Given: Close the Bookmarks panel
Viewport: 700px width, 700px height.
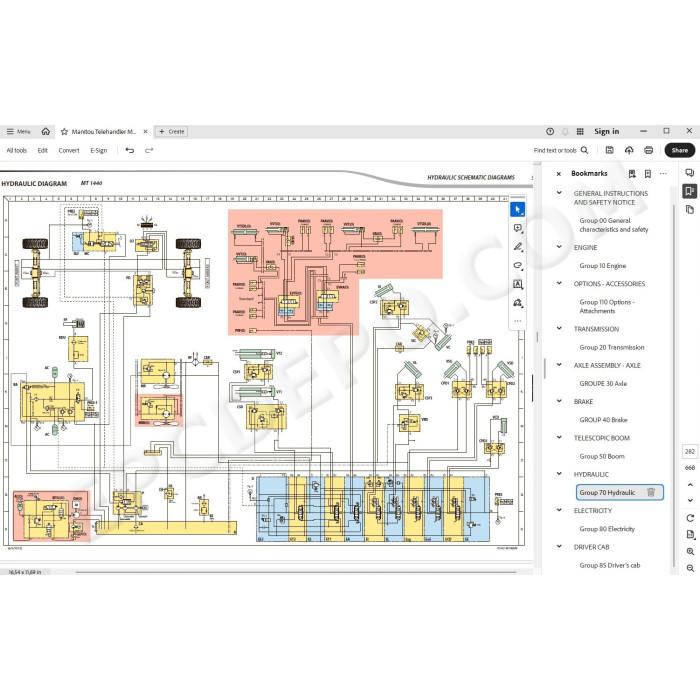Looking at the screenshot, I should [x=558, y=174].
